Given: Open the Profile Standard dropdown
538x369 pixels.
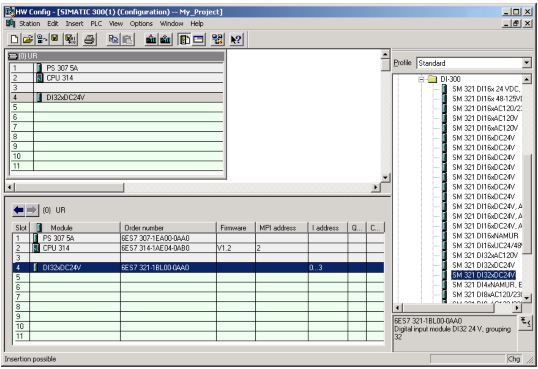Looking at the screenshot, I should [527, 63].
